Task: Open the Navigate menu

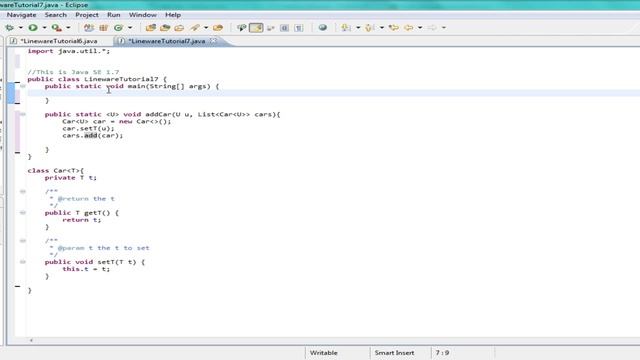Action: click(22, 15)
